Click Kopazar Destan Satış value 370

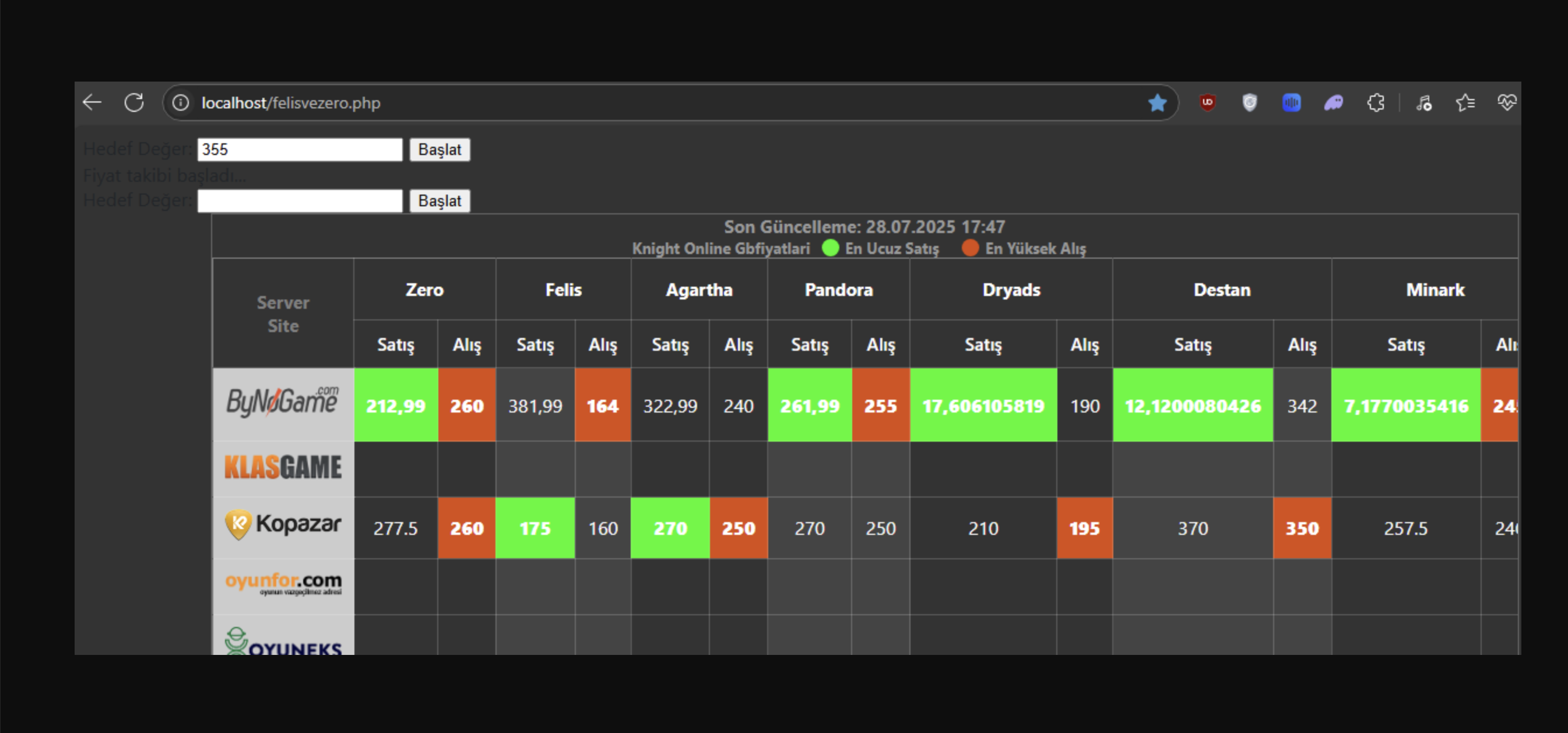(x=1193, y=528)
